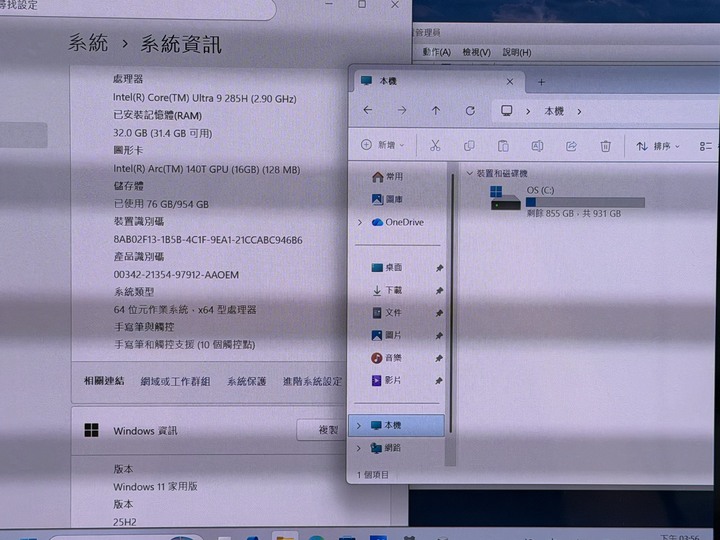Collapse the 裝置和磁碟機 group
The width and height of the screenshot is (720, 540).
click(469, 174)
